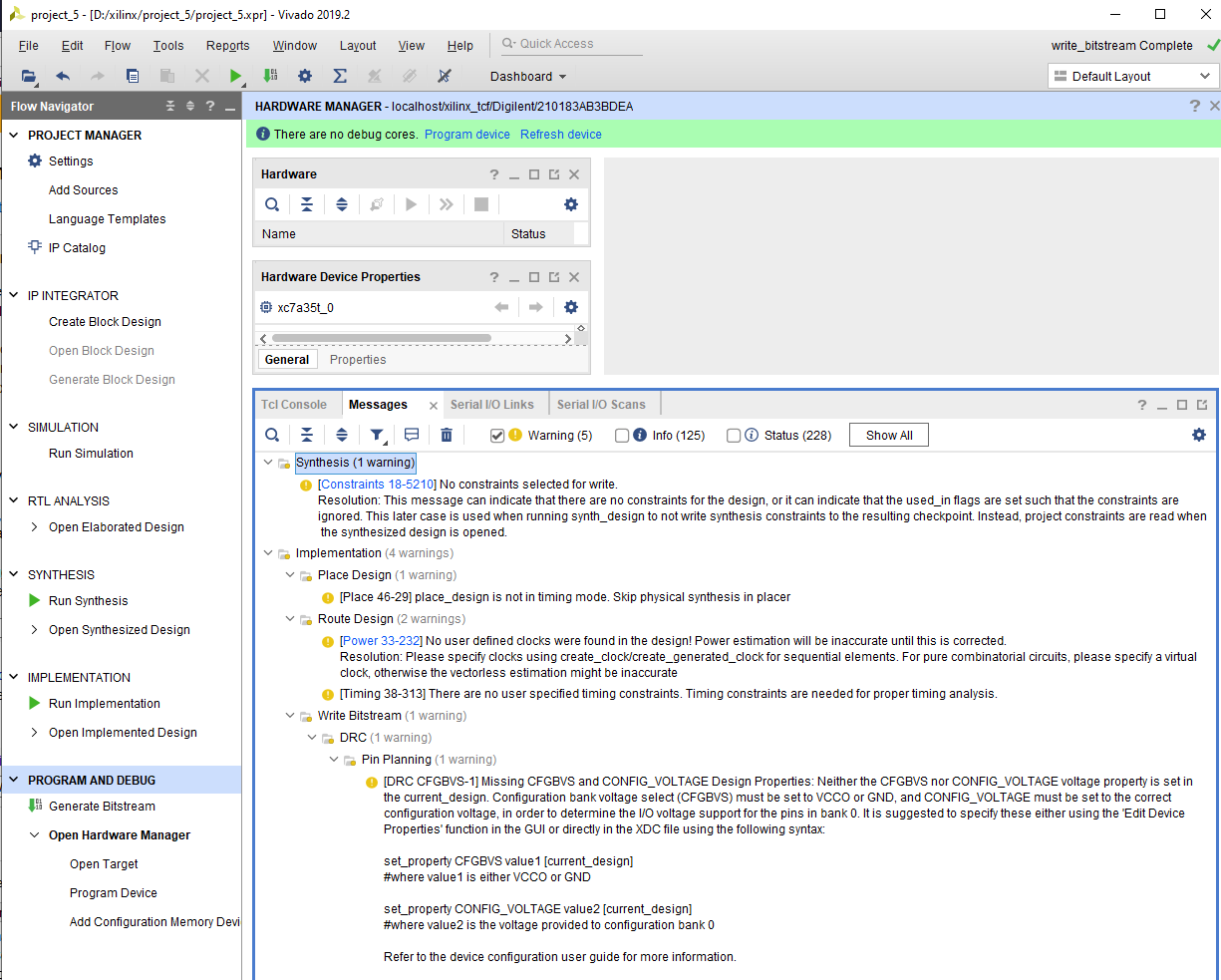Image resolution: width=1221 pixels, height=980 pixels.
Task: Open the Messages filter dropdown icon
Action: coord(378,435)
